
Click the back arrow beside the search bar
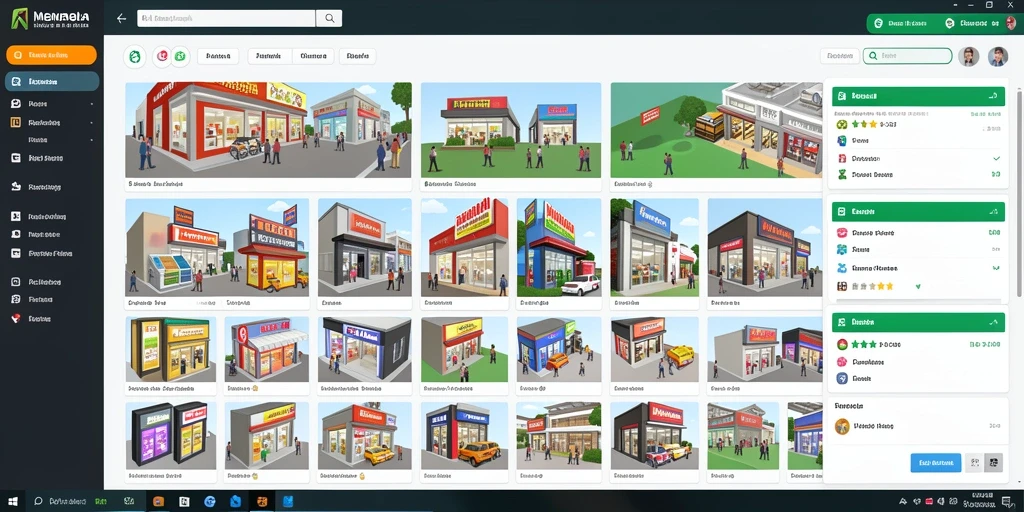click(x=121, y=19)
